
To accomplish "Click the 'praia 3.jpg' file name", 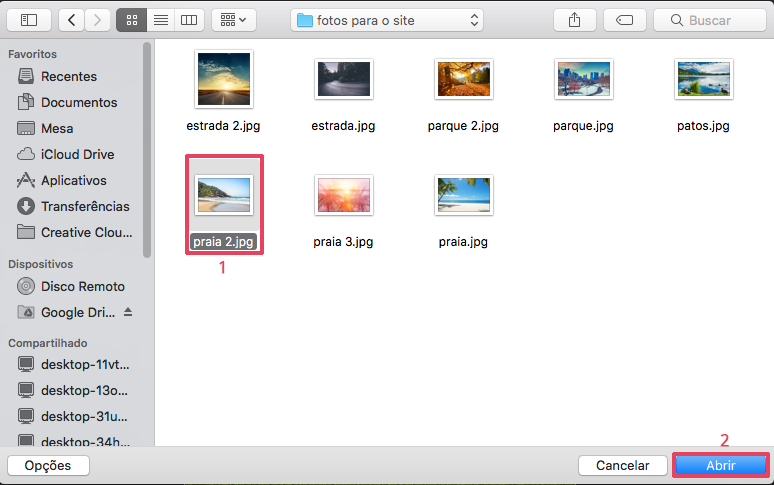I will pyautogui.click(x=343, y=242).
